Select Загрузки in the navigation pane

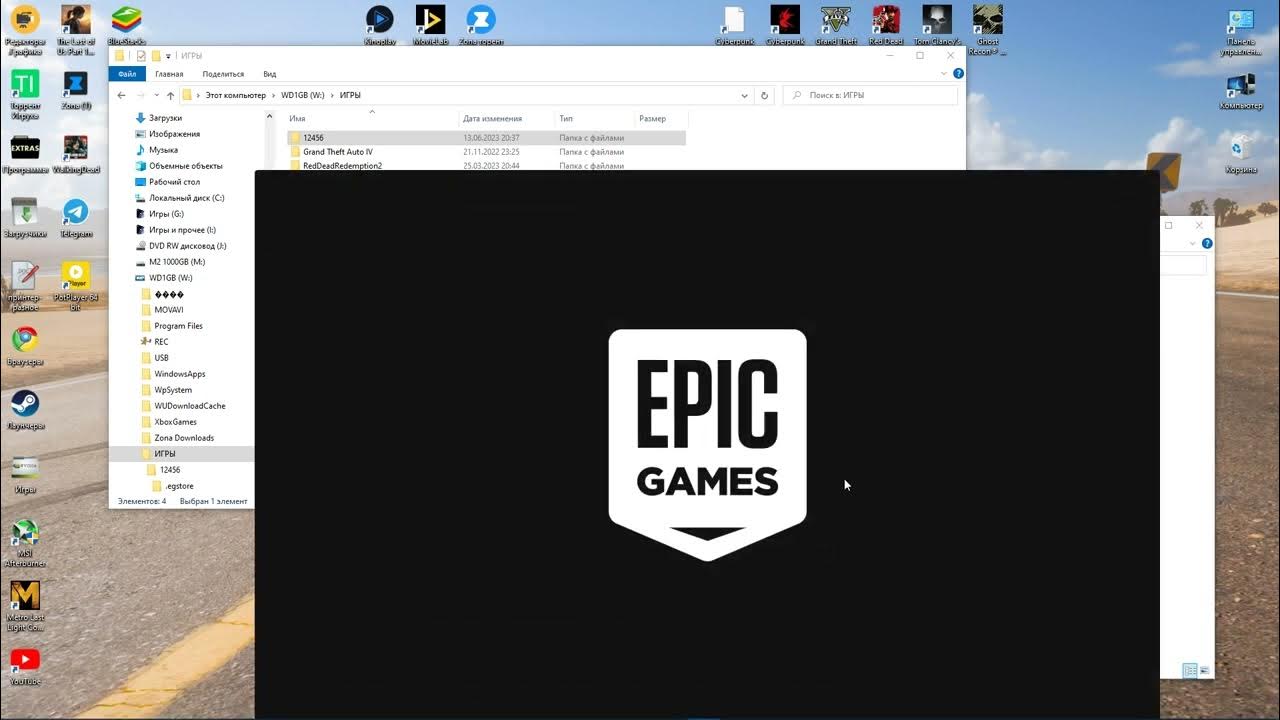pyautogui.click(x=165, y=118)
